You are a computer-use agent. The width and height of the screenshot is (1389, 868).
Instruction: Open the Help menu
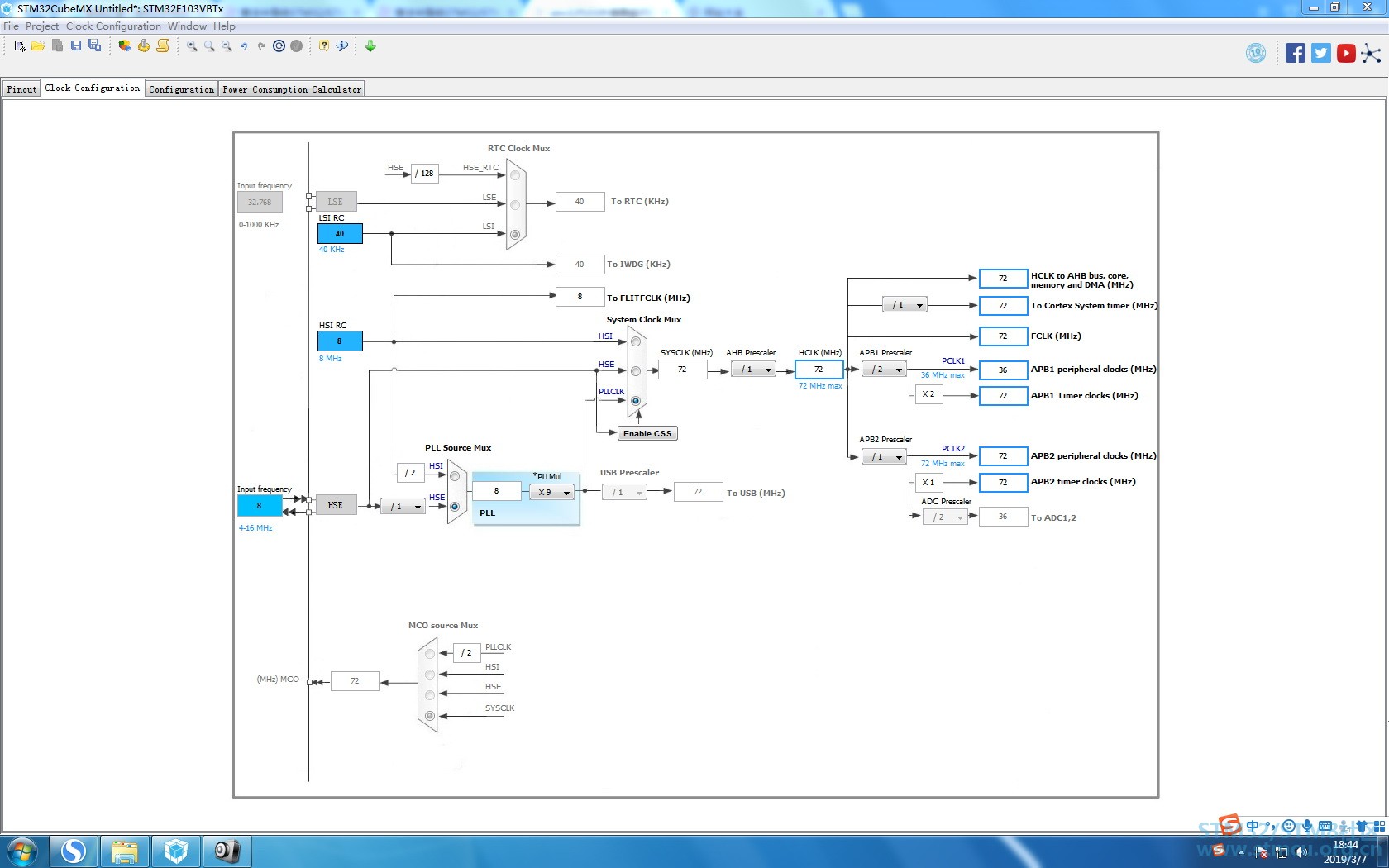click(x=224, y=26)
